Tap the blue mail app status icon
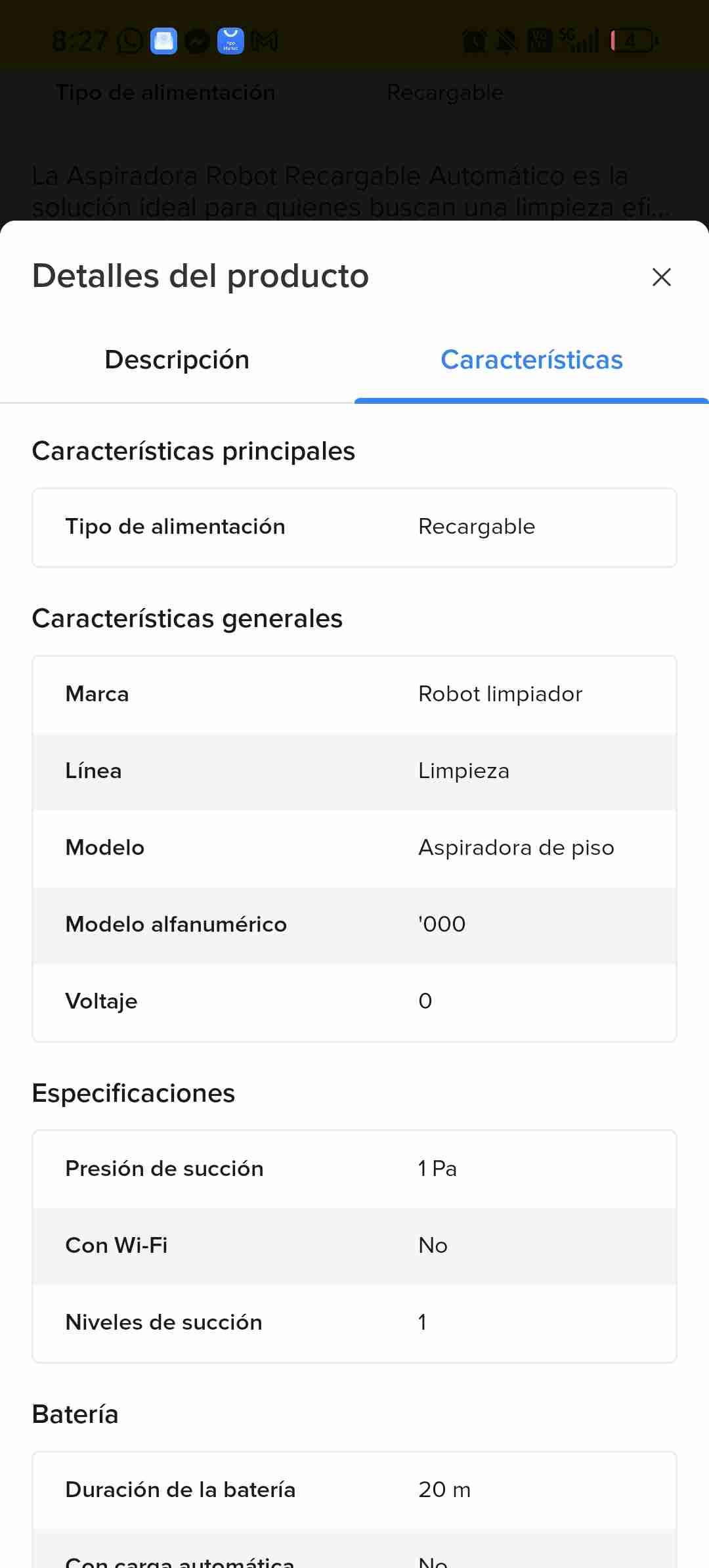 tap(163, 41)
